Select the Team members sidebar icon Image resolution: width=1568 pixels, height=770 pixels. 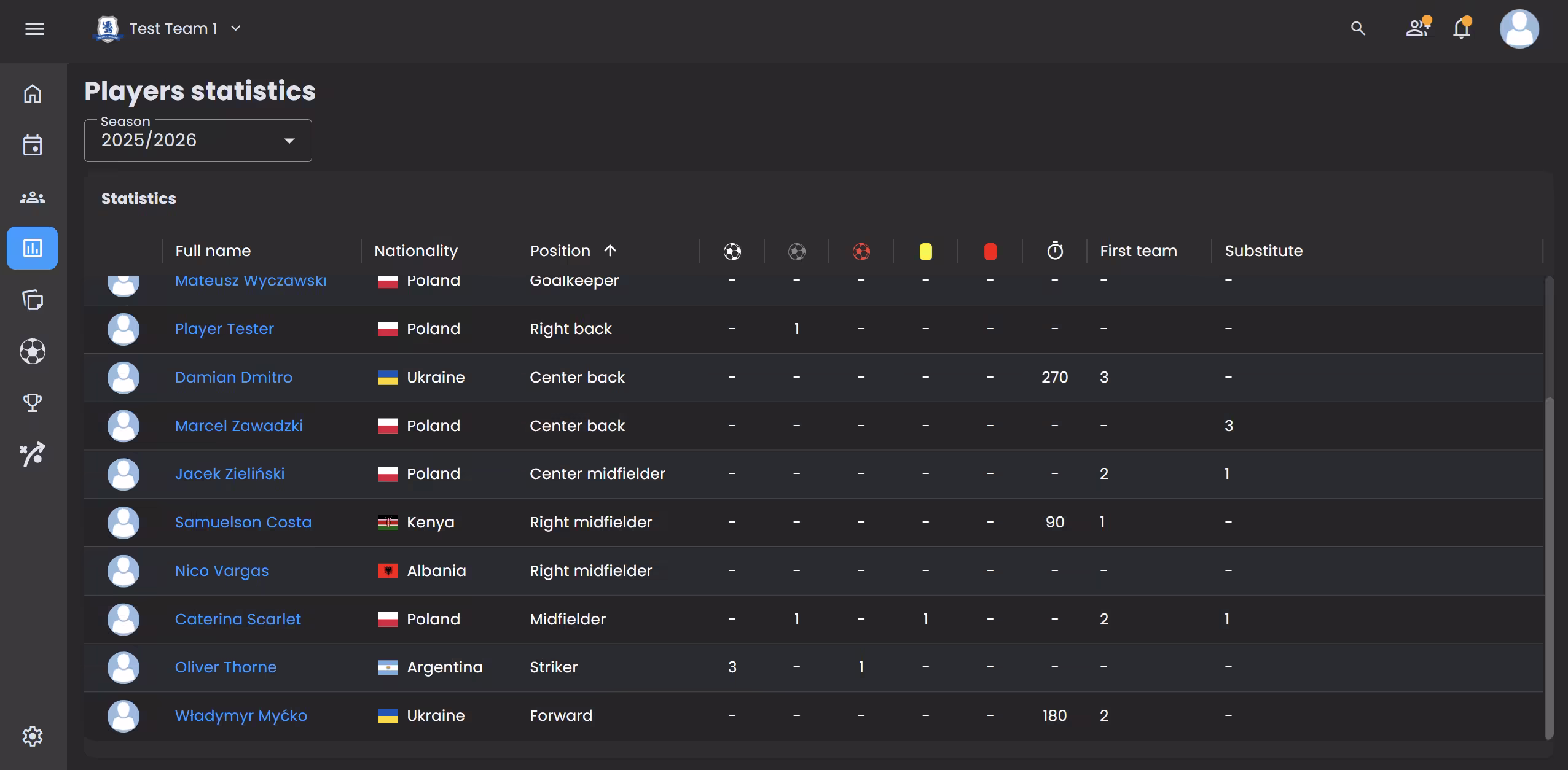31,197
